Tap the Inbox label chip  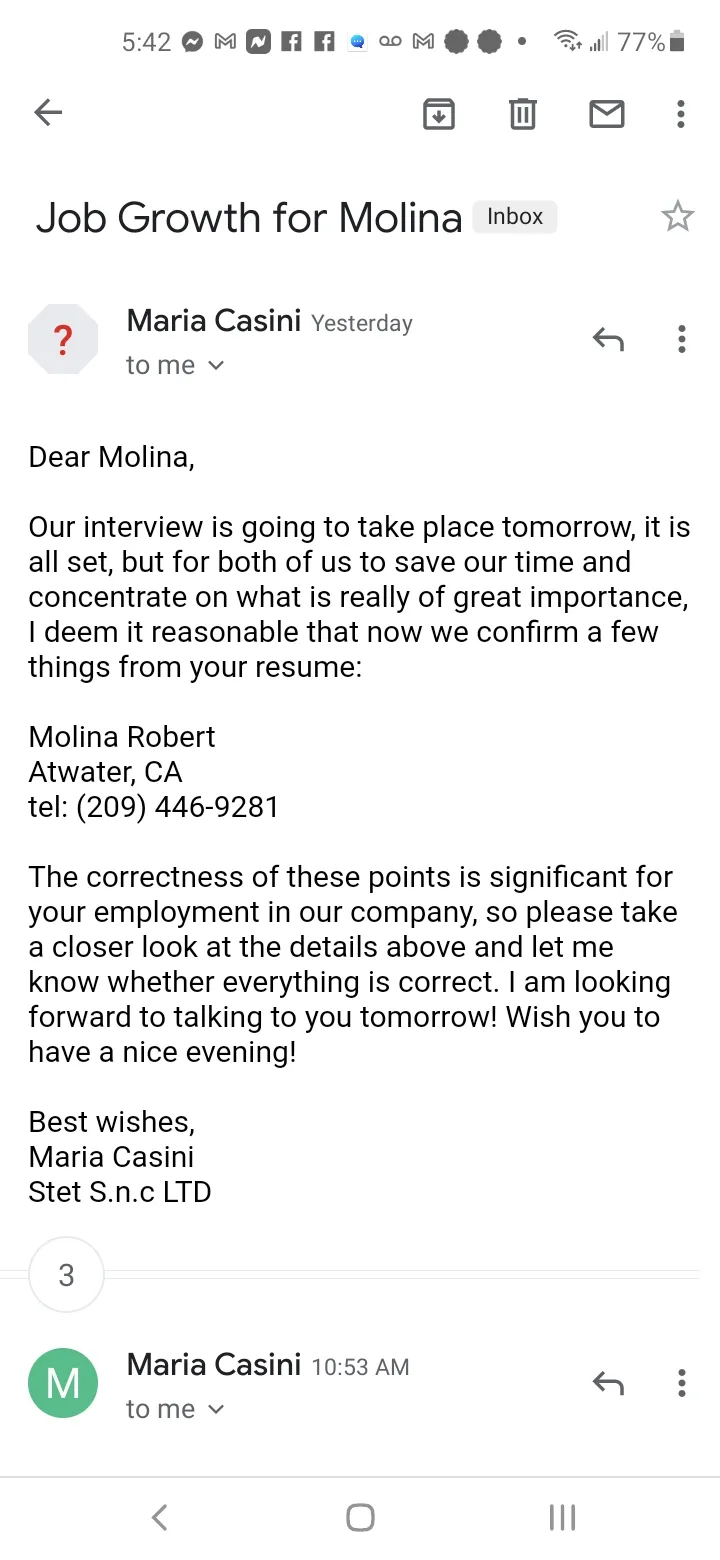coord(515,217)
